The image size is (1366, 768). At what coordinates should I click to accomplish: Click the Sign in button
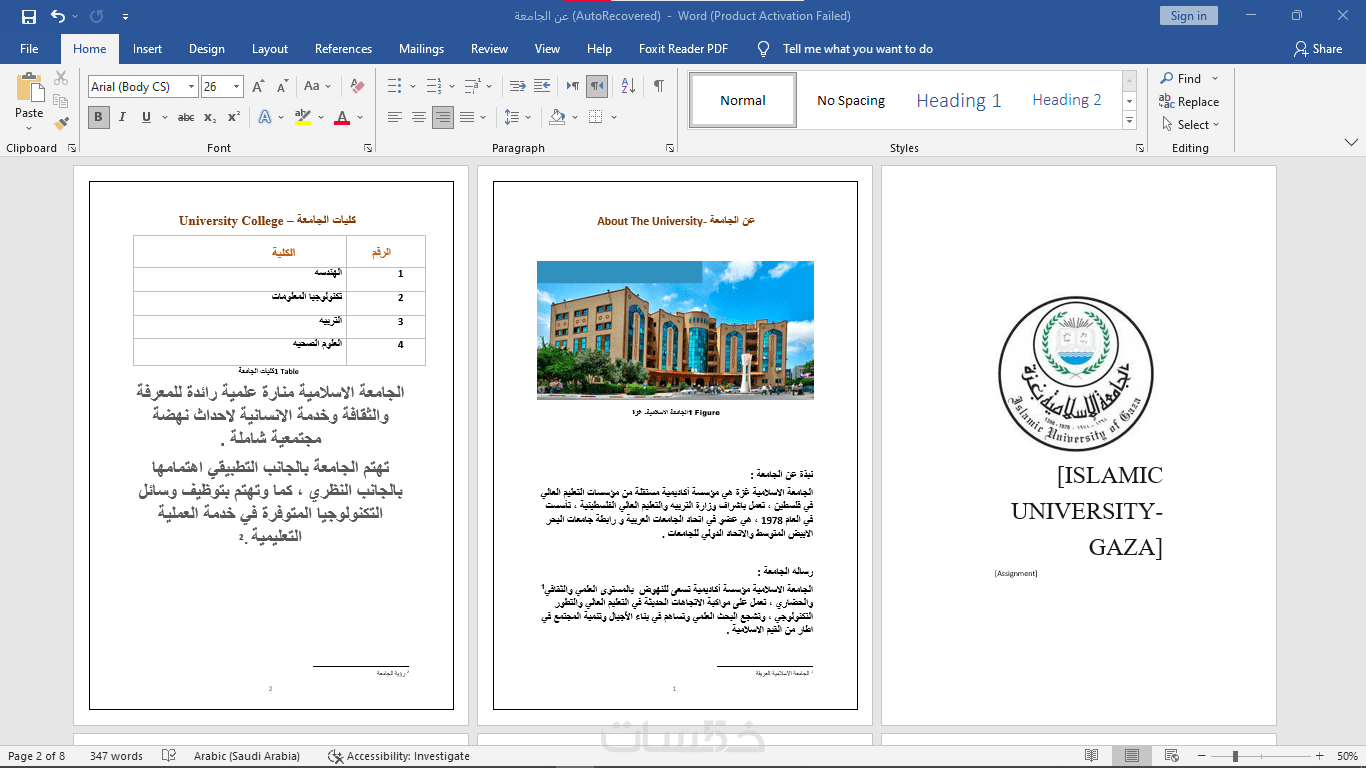click(x=1188, y=16)
